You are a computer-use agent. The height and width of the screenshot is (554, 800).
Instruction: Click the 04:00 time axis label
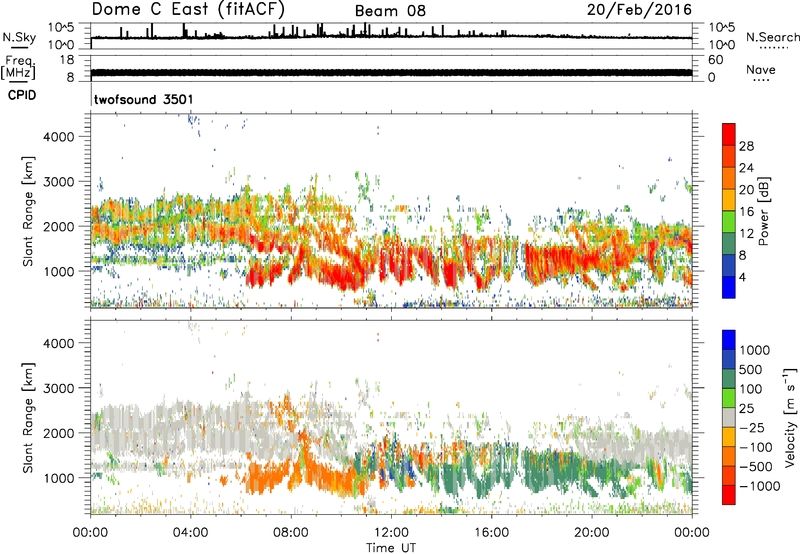[x=190, y=533]
